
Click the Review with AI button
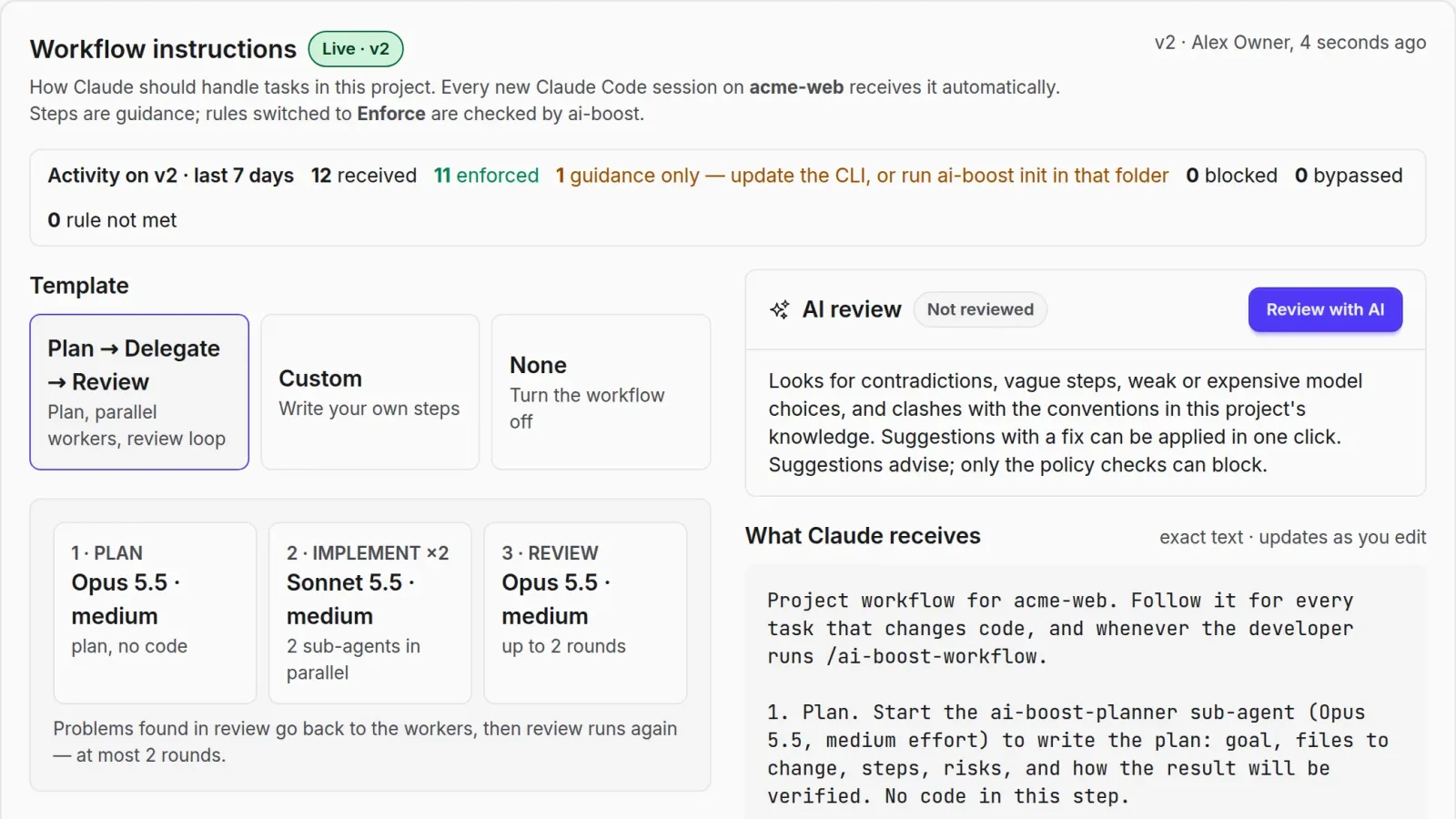point(1325,309)
